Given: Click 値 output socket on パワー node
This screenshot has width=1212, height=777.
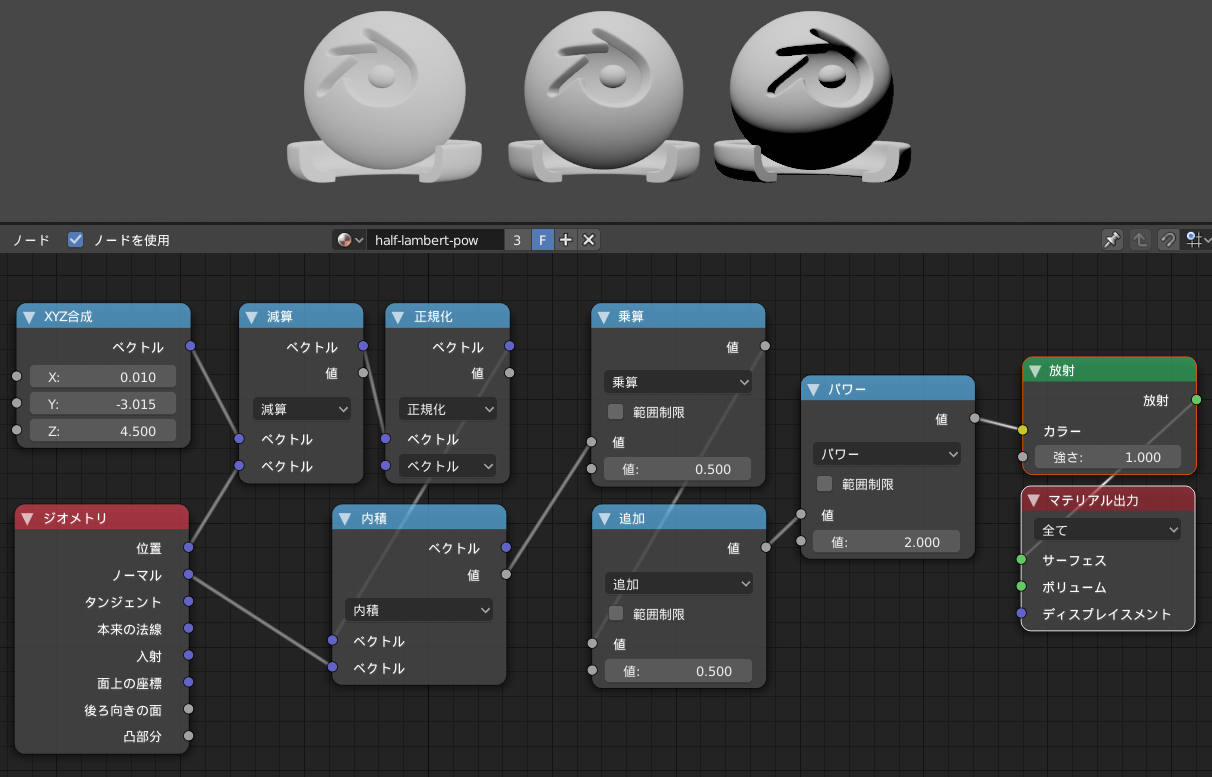Looking at the screenshot, I should (974, 419).
